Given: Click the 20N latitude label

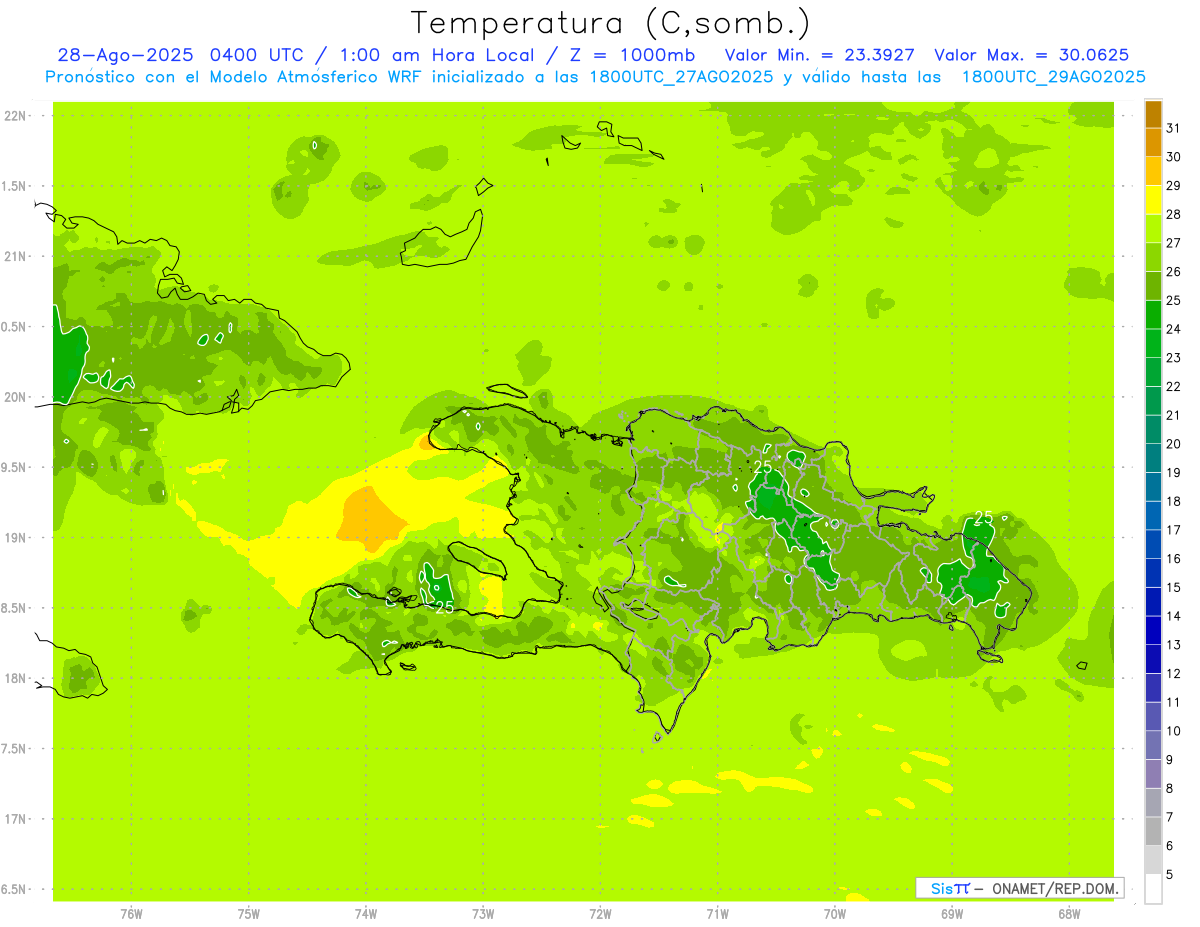Looking at the screenshot, I should [14, 397].
